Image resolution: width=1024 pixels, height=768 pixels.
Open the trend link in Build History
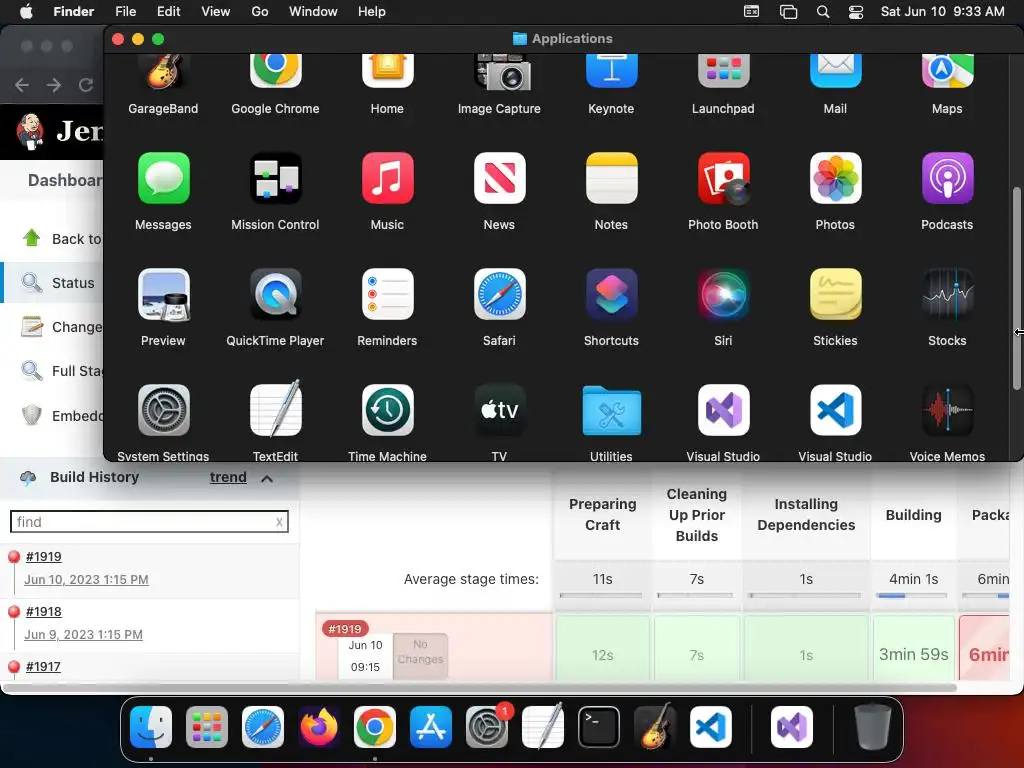pyautogui.click(x=228, y=477)
